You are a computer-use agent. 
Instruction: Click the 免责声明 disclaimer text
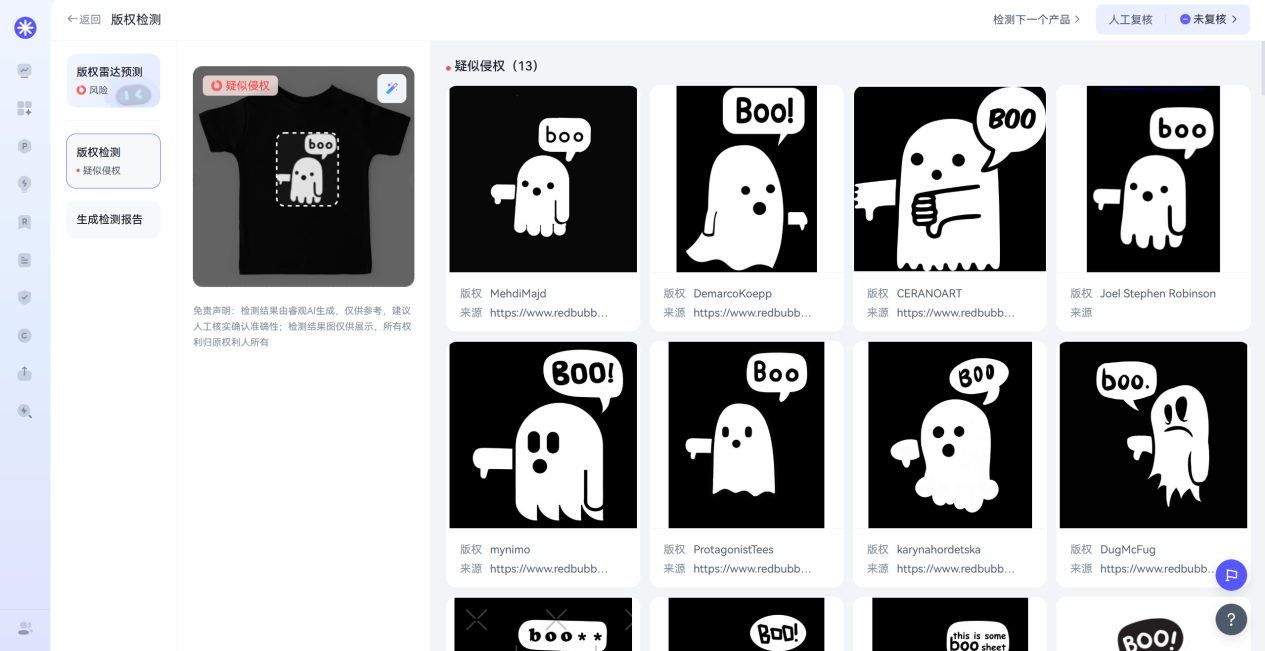[302, 326]
